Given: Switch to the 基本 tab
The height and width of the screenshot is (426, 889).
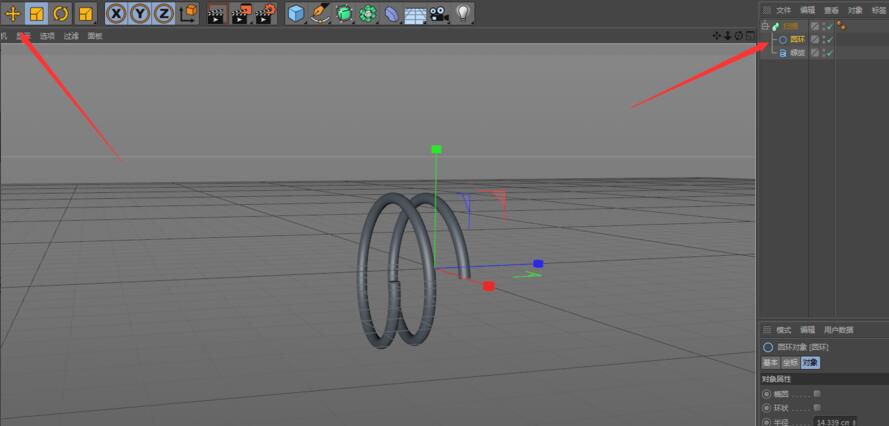Looking at the screenshot, I should [771, 362].
